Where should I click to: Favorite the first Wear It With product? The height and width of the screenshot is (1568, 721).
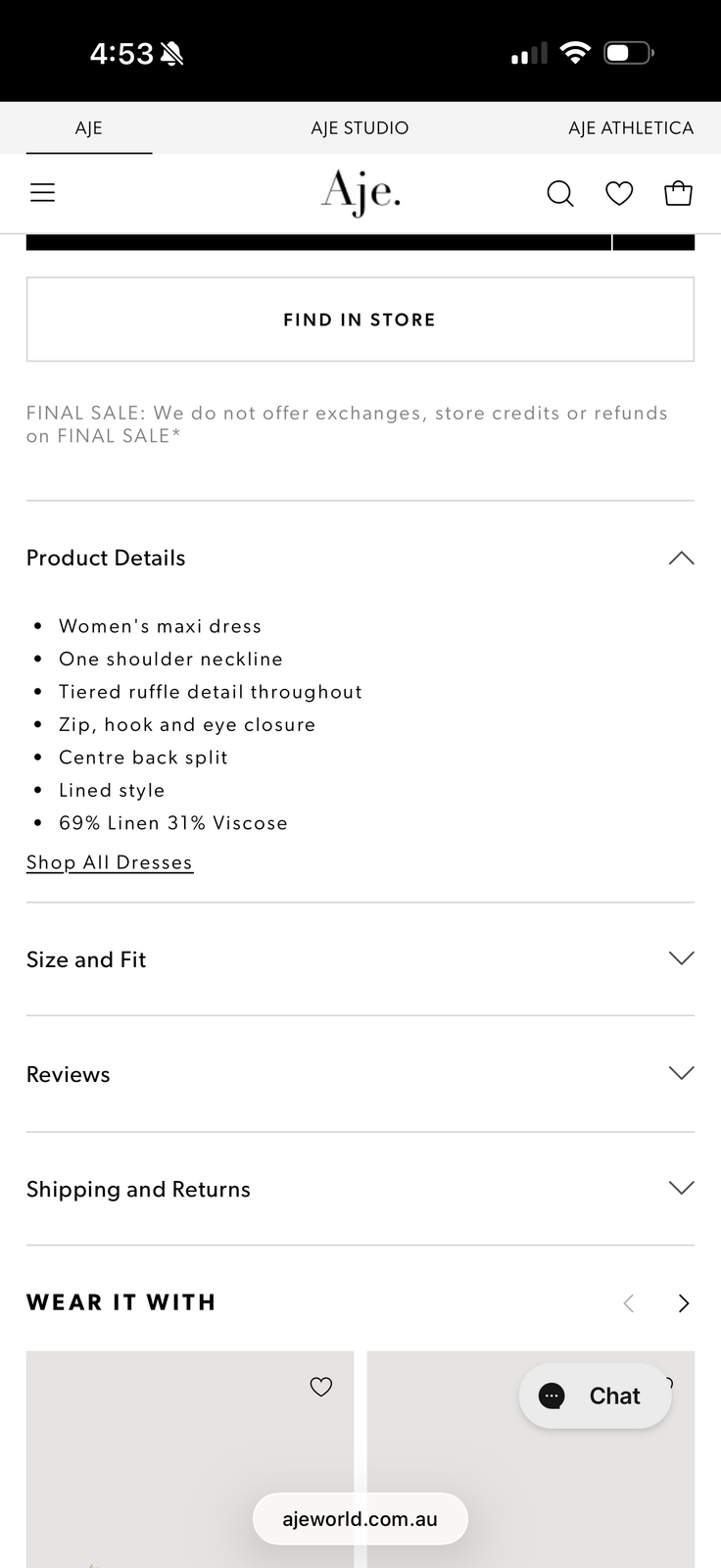321,1386
